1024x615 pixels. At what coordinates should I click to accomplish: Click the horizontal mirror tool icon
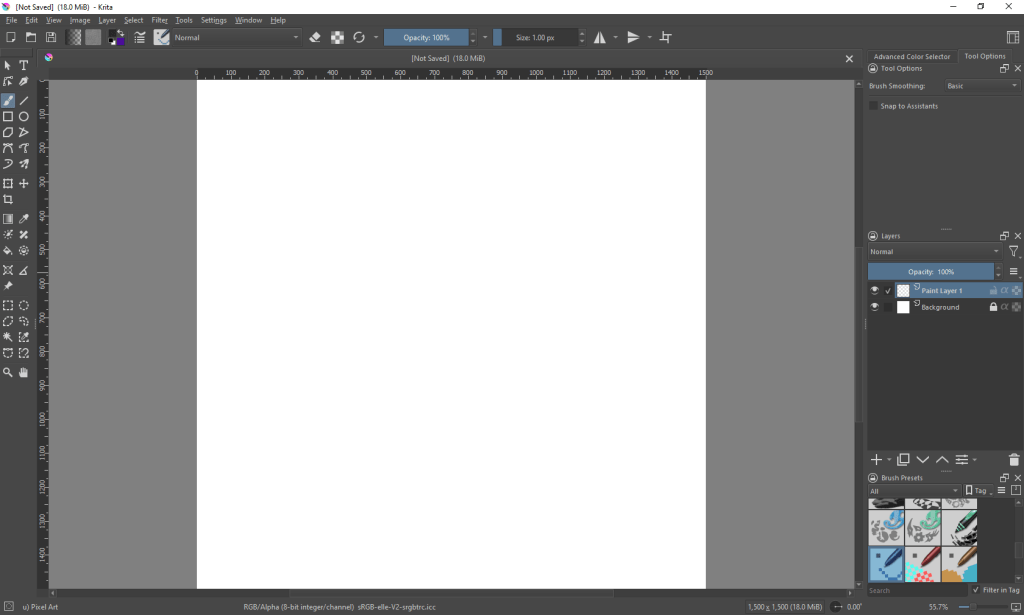coord(600,38)
